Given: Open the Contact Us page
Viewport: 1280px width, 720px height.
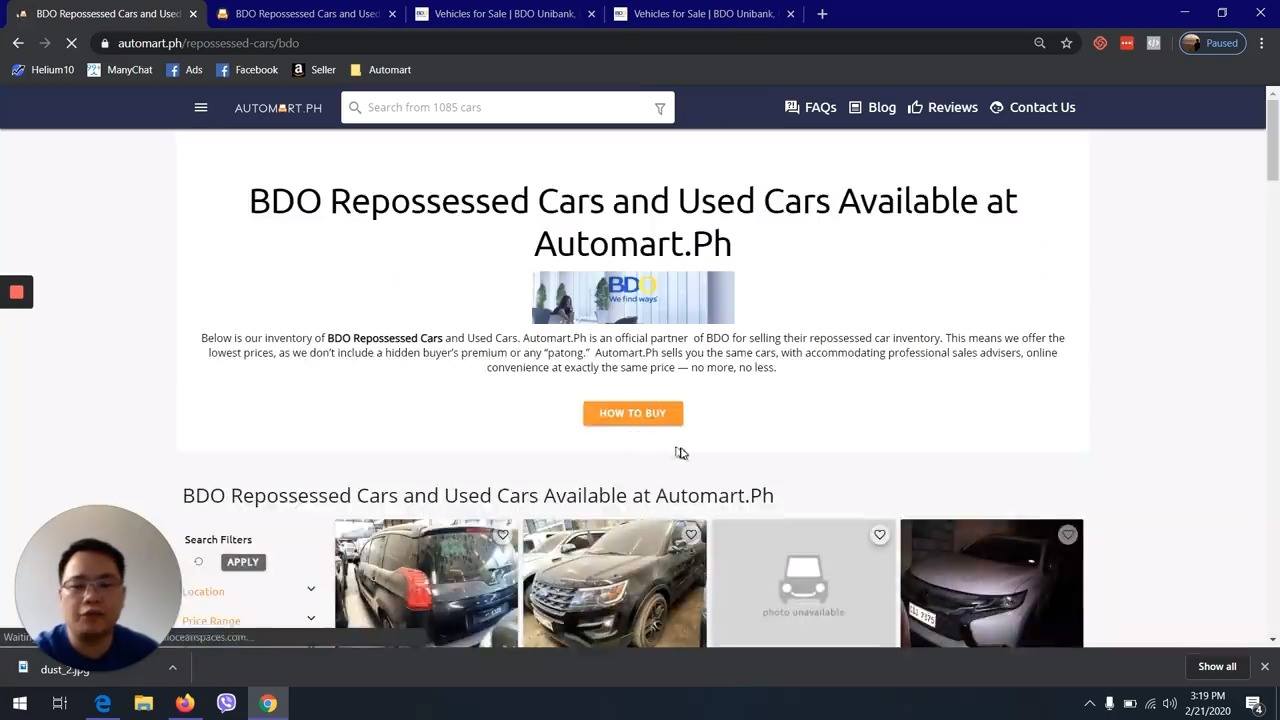Looking at the screenshot, I should tap(1032, 108).
